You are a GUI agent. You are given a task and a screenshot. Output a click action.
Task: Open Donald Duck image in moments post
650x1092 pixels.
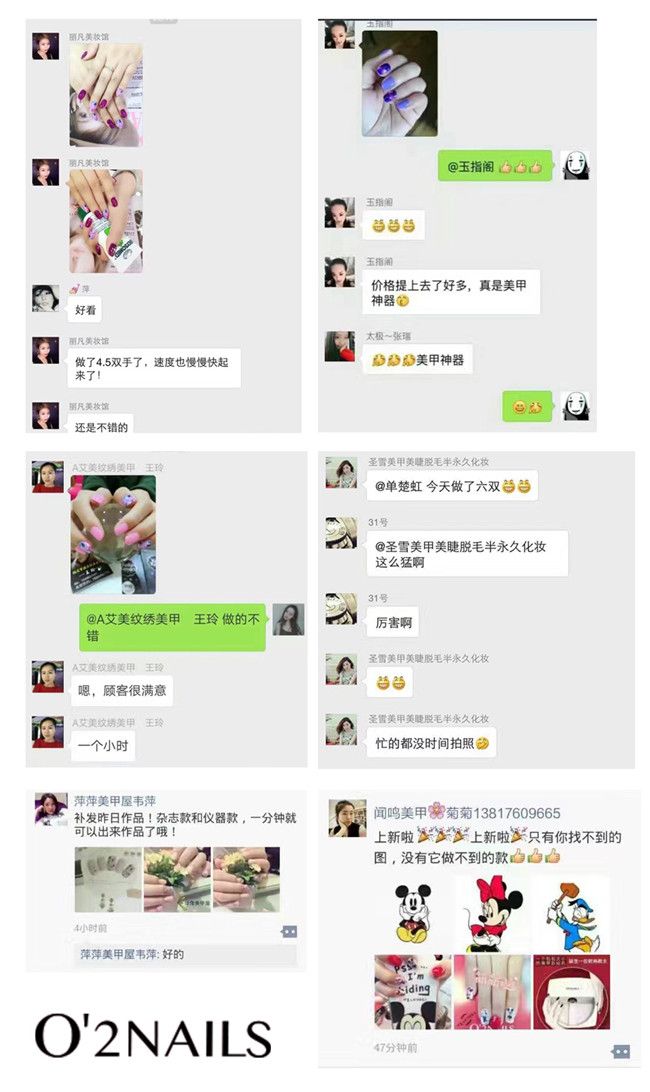click(572, 914)
